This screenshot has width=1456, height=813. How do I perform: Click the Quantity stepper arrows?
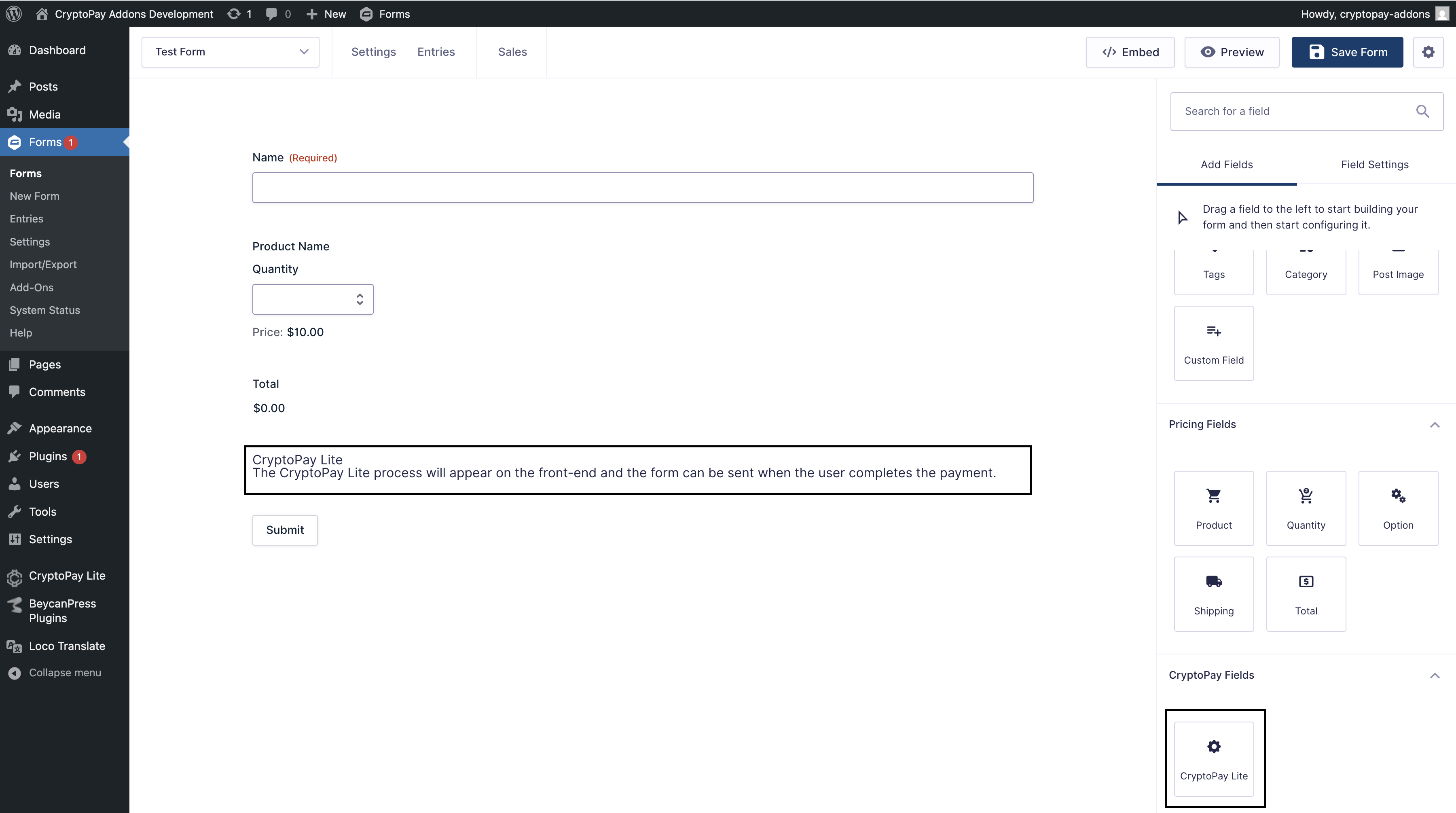click(x=360, y=299)
